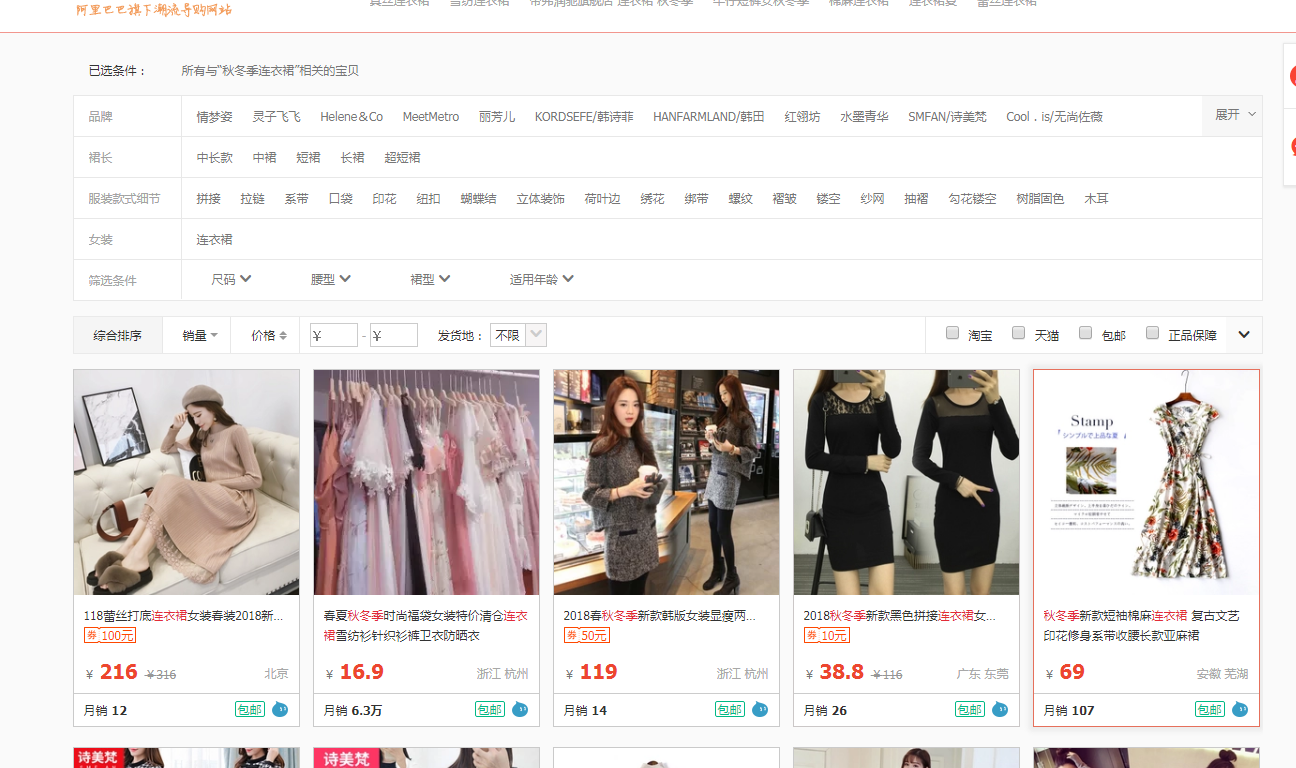
Task: Click the 安徽 芜湖 location text
Action: click(x=1222, y=674)
